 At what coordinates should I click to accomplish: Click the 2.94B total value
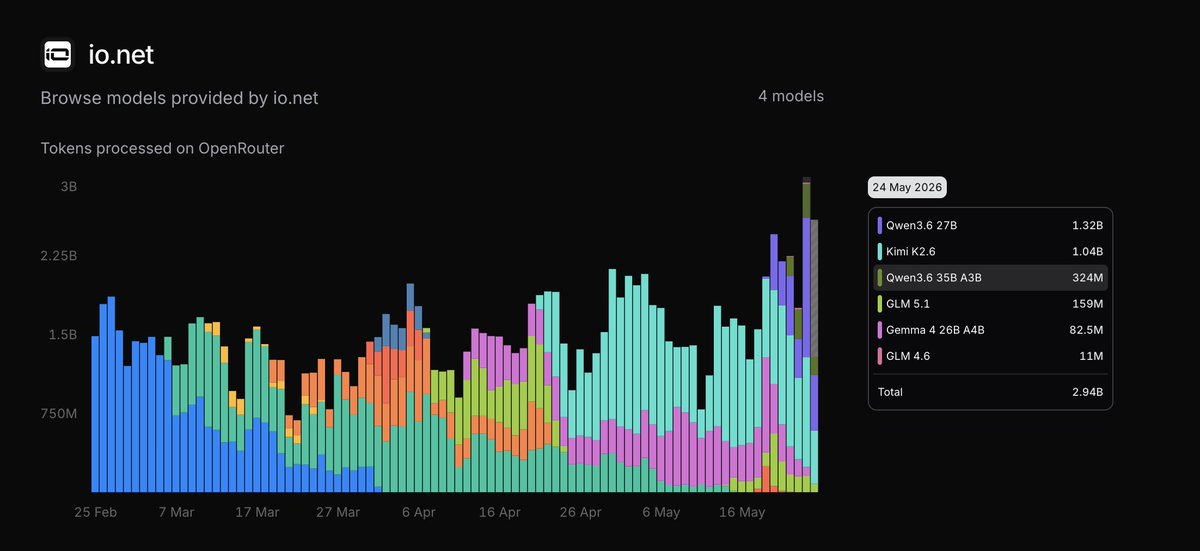[1087, 392]
